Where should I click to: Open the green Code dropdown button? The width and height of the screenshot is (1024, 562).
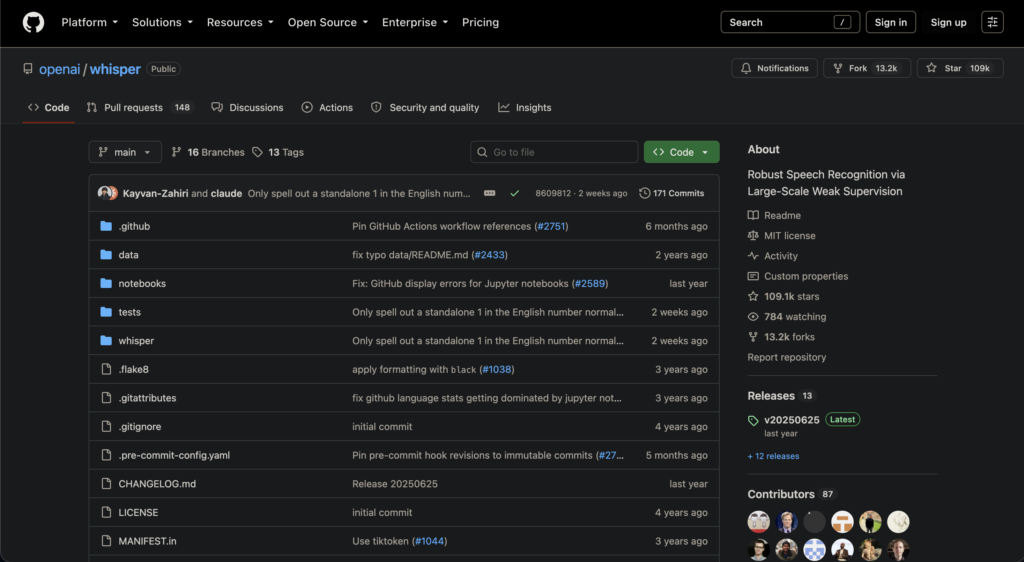click(681, 152)
